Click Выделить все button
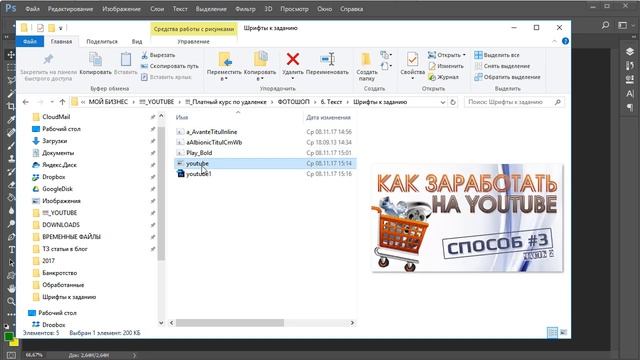This screenshot has height=360, width=640. tap(497, 55)
